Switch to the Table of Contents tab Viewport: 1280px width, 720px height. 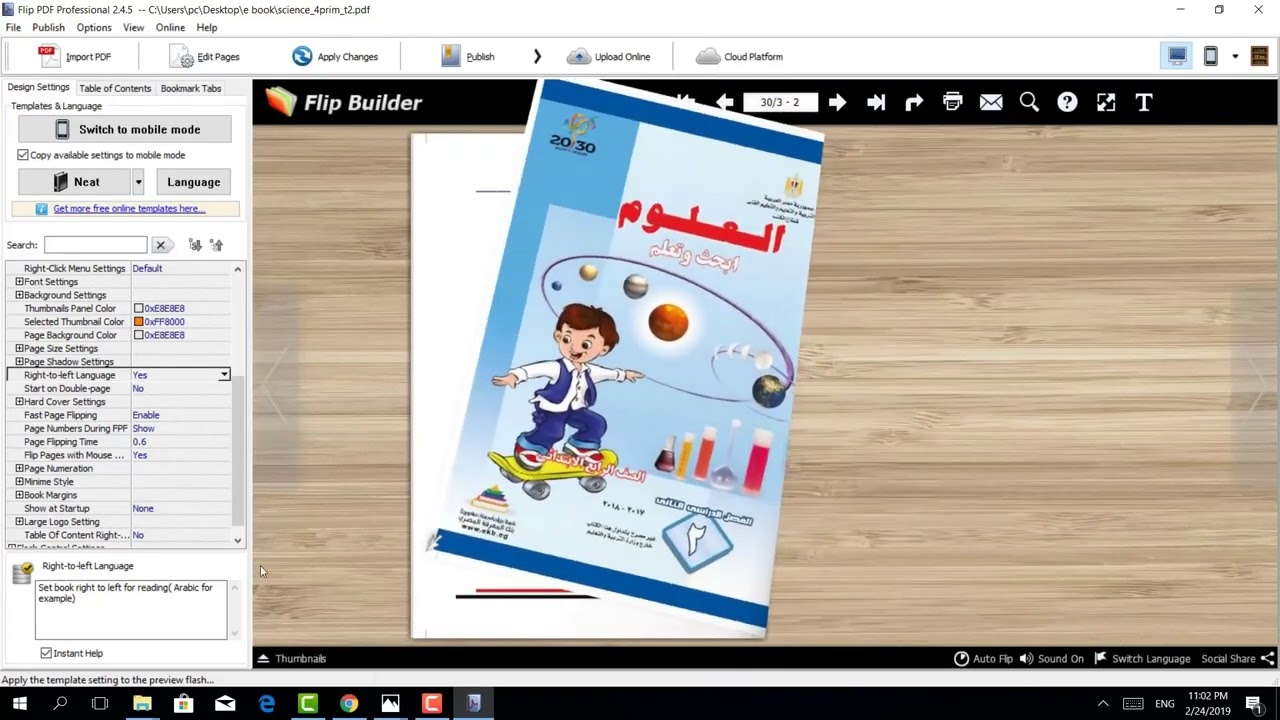115,88
